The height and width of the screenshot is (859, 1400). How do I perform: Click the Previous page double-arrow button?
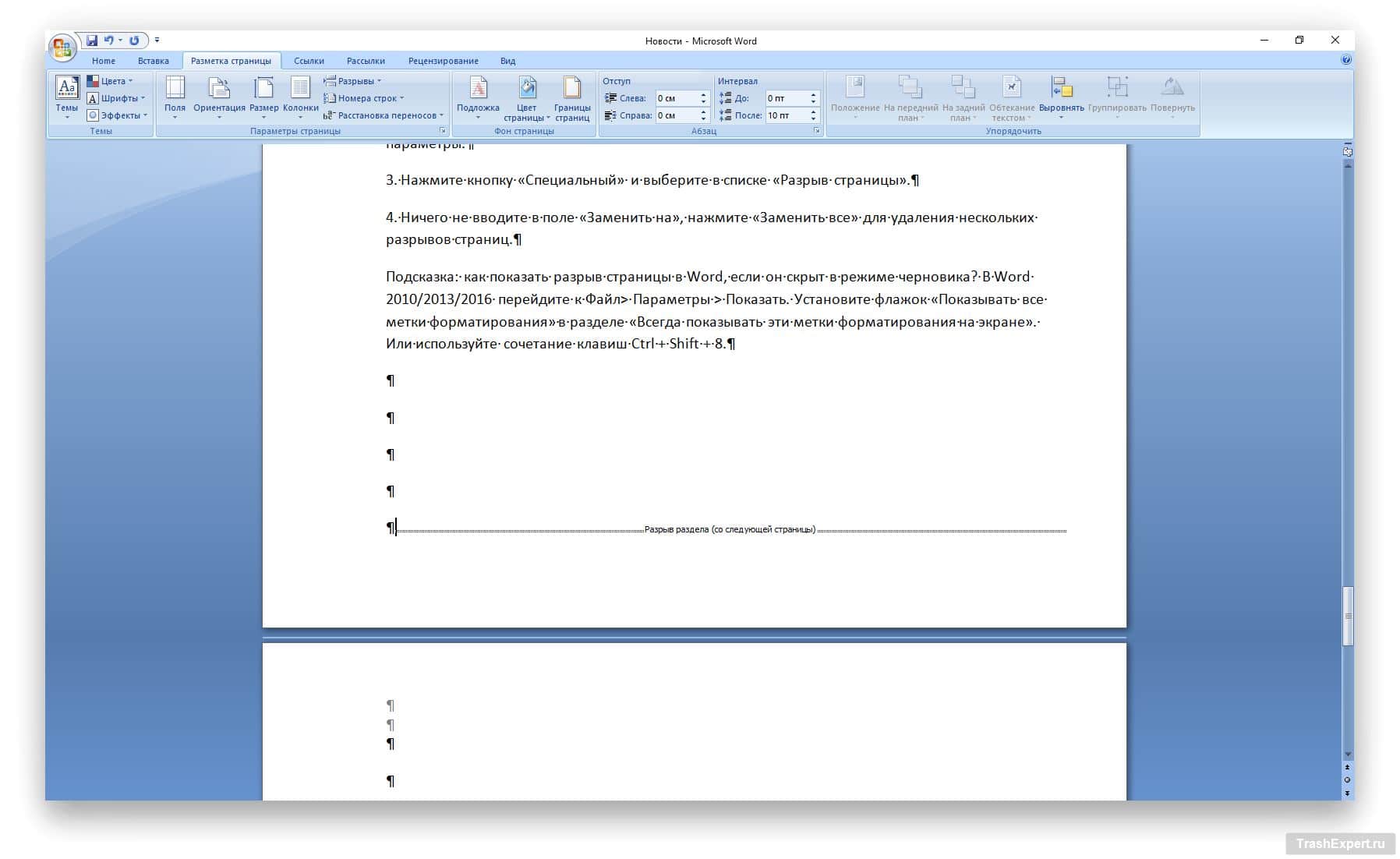coord(1348,768)
